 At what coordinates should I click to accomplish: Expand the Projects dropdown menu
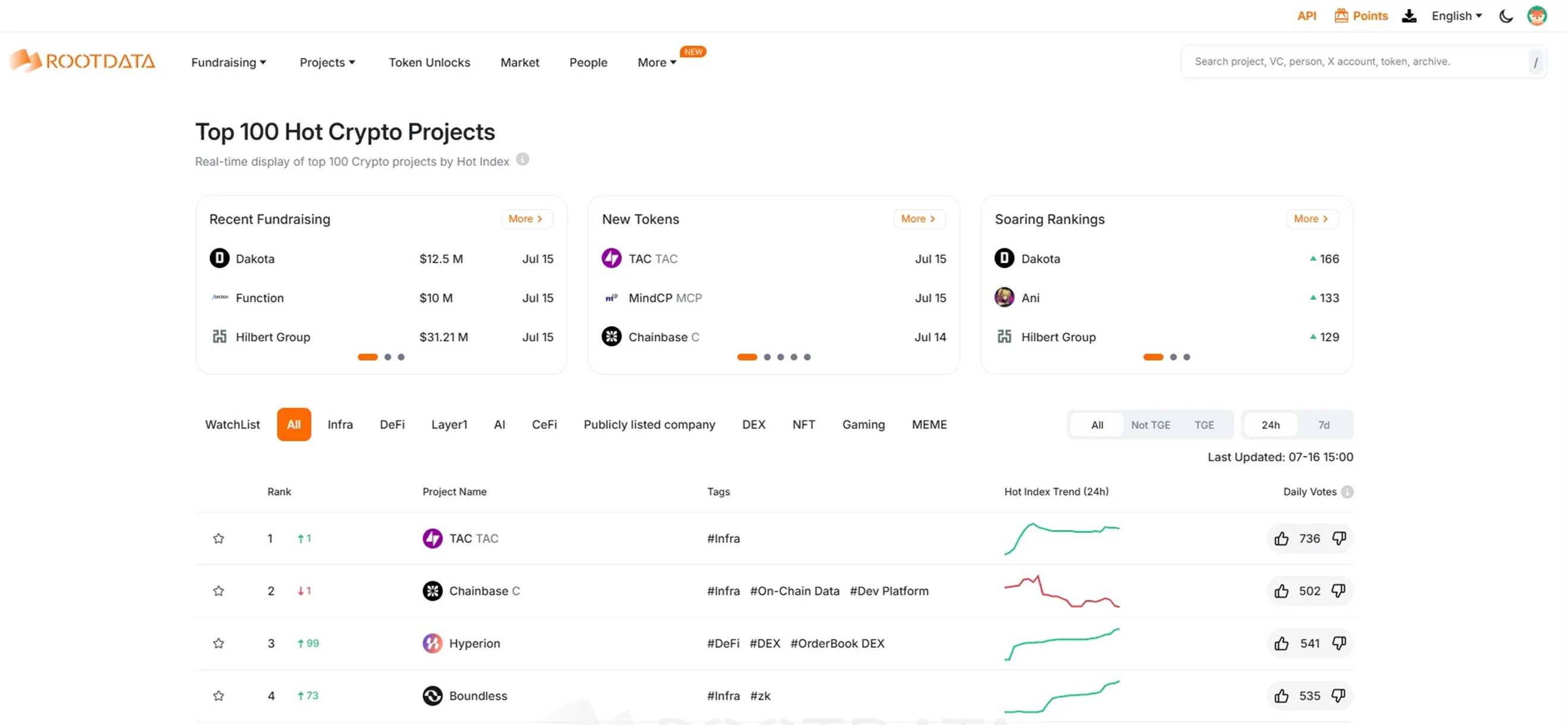coord(327,62)
